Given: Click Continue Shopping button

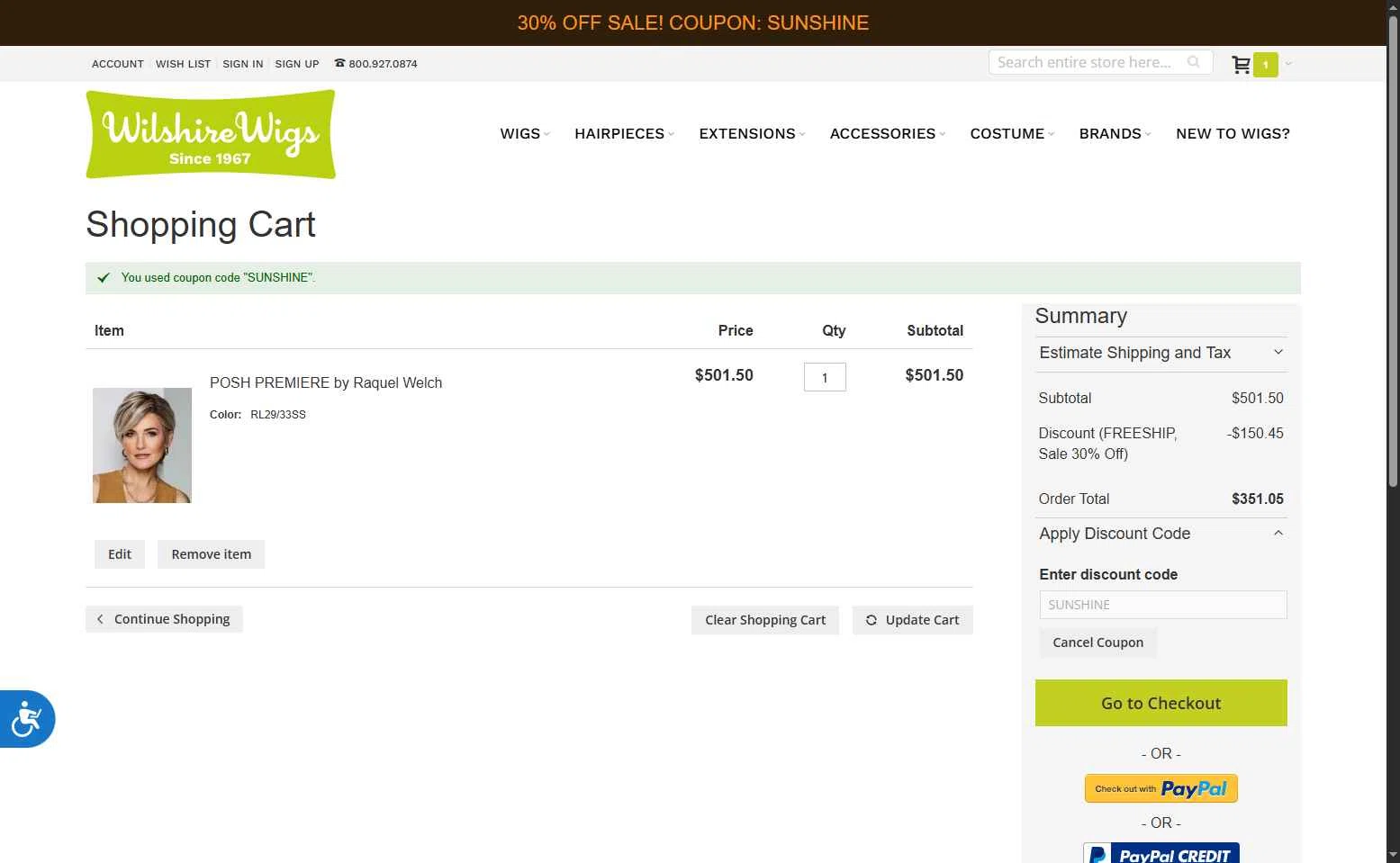Looking at the screenshot, I should coord(164,619).
